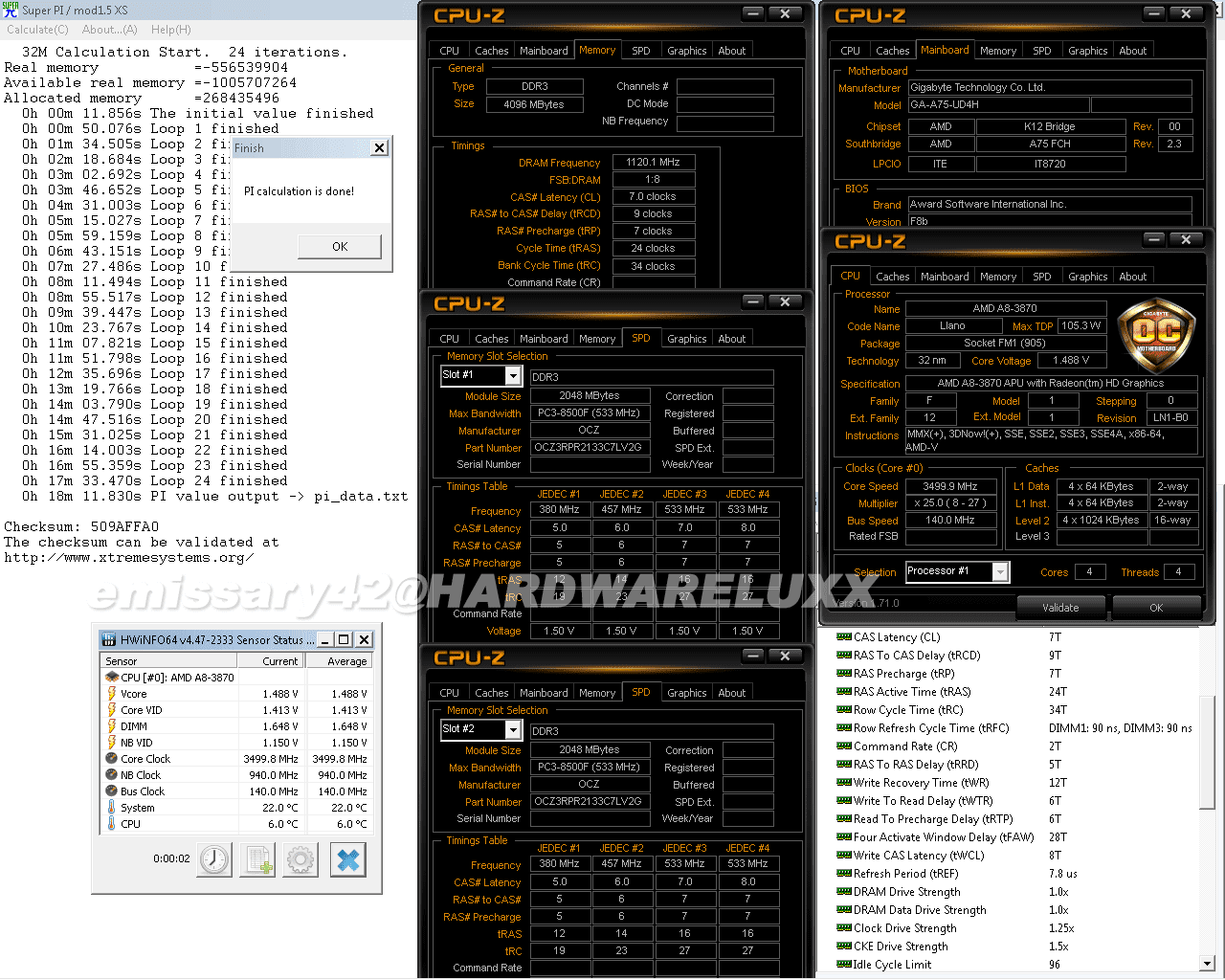Click the Validate button in CPU-Z

[x=1060, y=607]
